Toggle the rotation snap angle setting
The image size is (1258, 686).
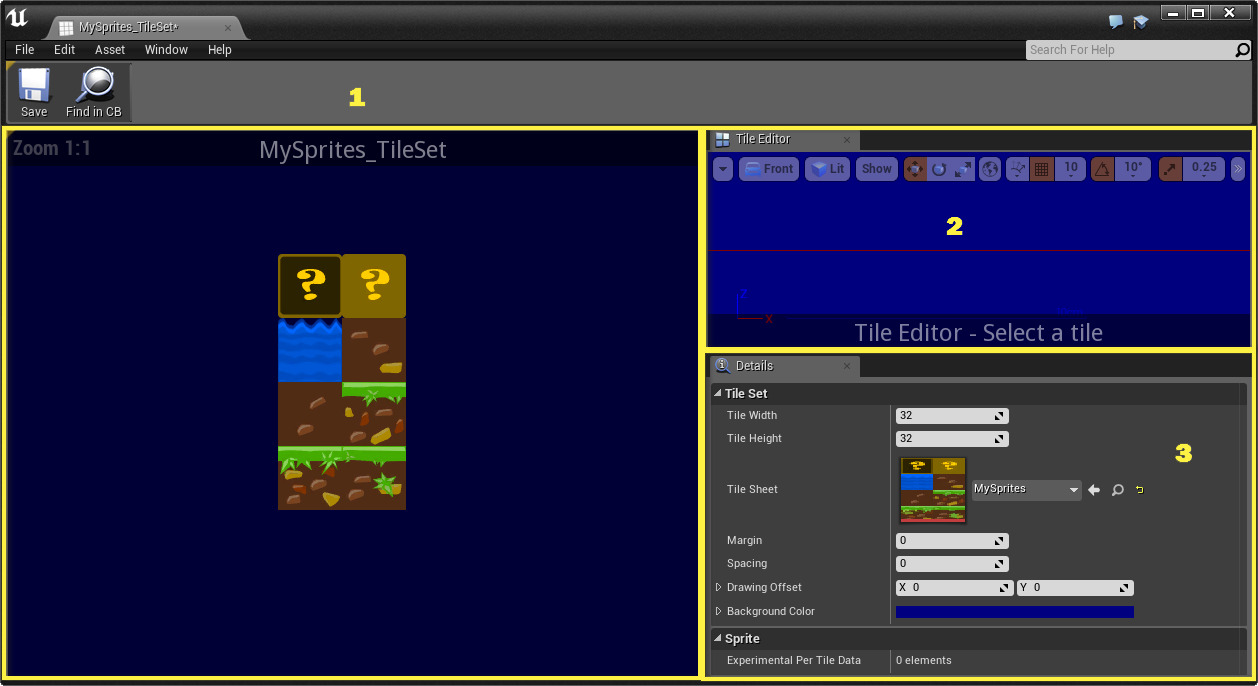1102,169
